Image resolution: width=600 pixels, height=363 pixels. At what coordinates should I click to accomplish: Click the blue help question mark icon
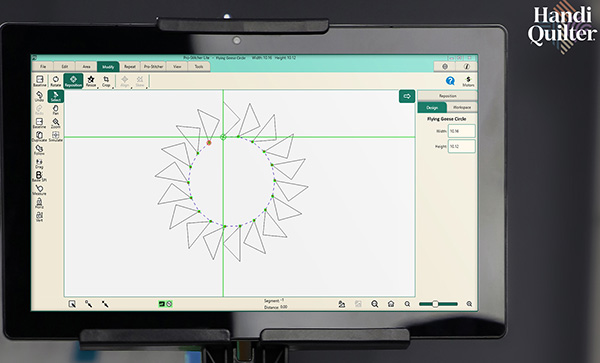point(450,81)
